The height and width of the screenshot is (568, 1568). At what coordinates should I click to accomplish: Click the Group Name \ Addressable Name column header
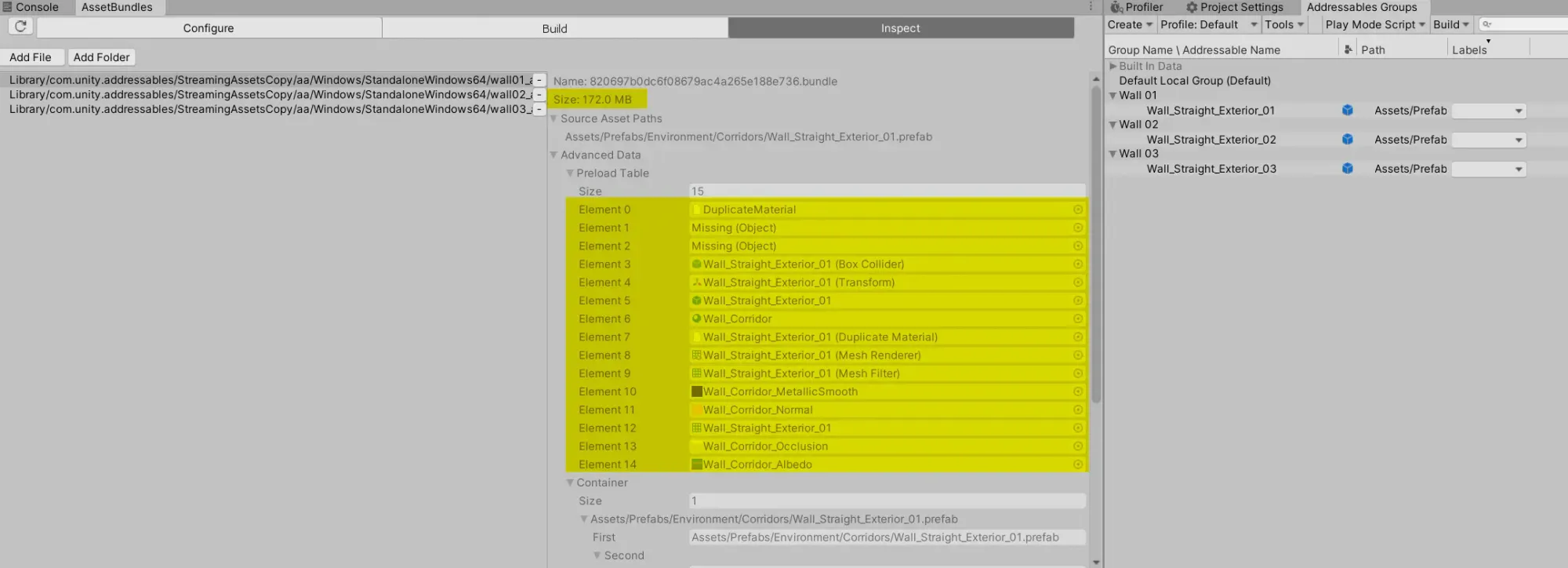pyautogui.click(x=1194, y=49)
